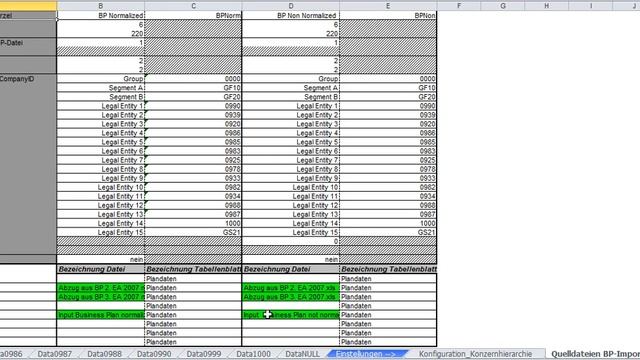Click 'Bezeichnung Tabellenblatt' header in column C
The height and width of the screenshot is (360, 640).
(193, 269)
